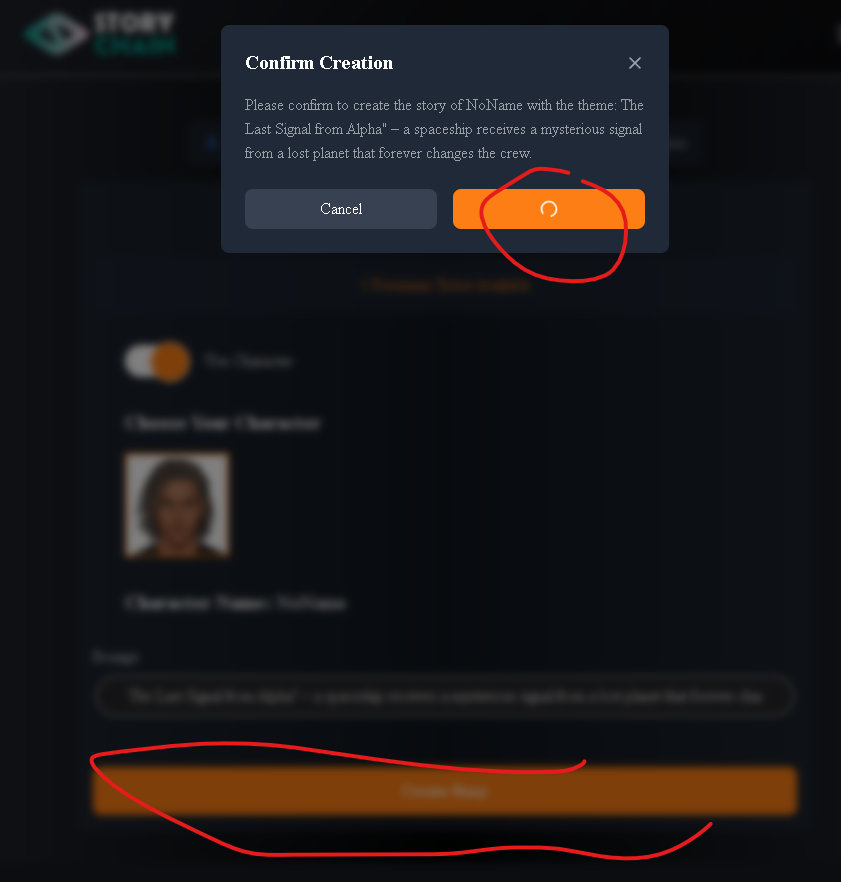Click the Choose Your Character heading
The width and height of the screenshot is (841, 882).
coord(223,422)
